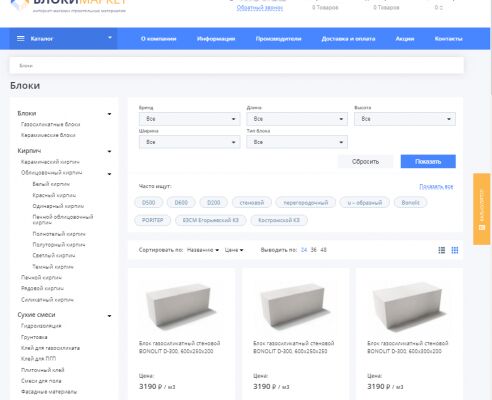
Task: Open the О компании menu item
Action: (x=158, y=39)
